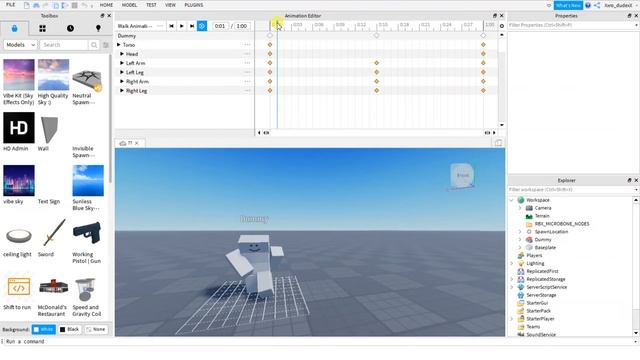The image size is (640, 360).
Task: Undock the Toolbox panel
Action: click(102, 16)
